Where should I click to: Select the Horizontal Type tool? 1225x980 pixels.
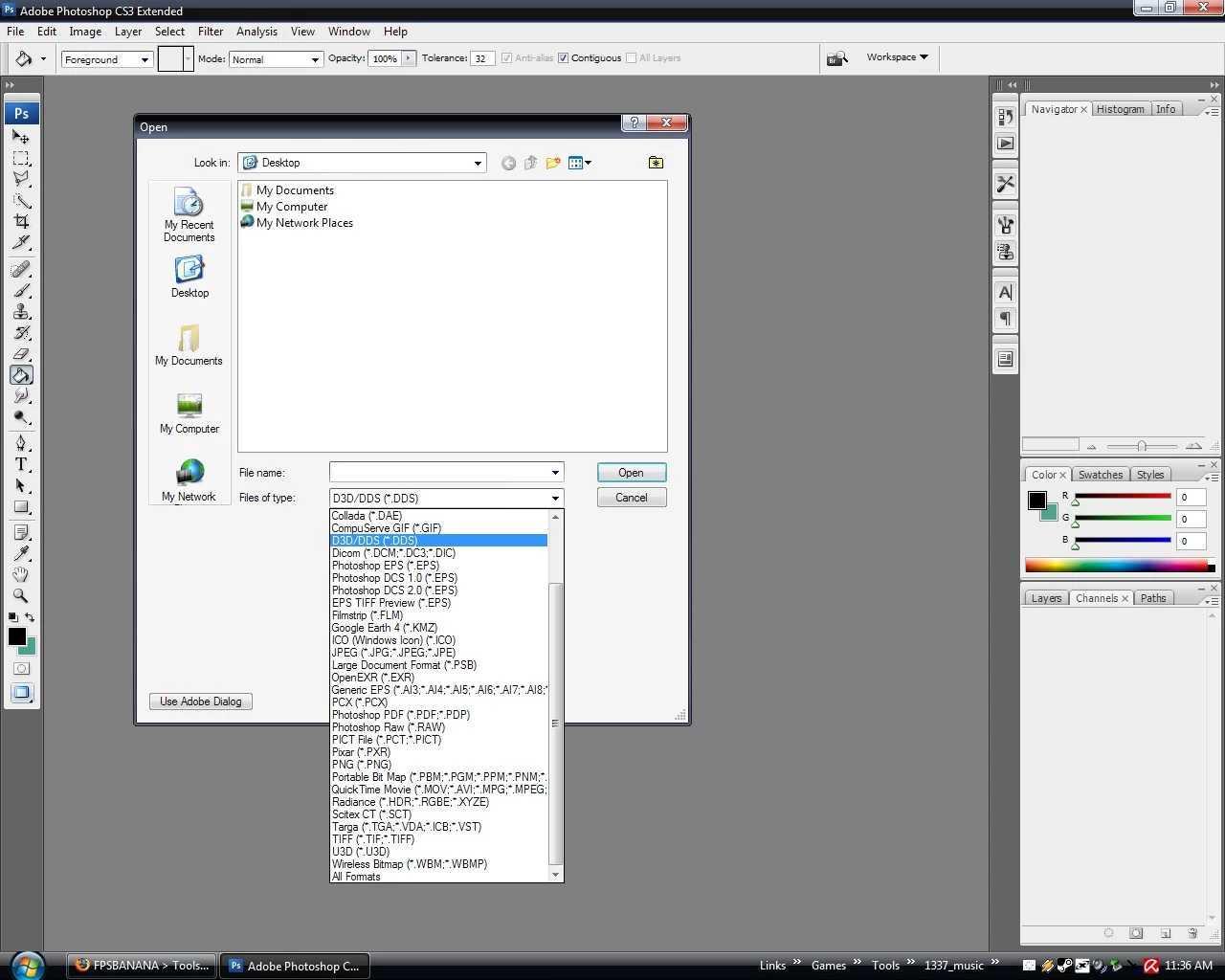click(x=21, y=465)
